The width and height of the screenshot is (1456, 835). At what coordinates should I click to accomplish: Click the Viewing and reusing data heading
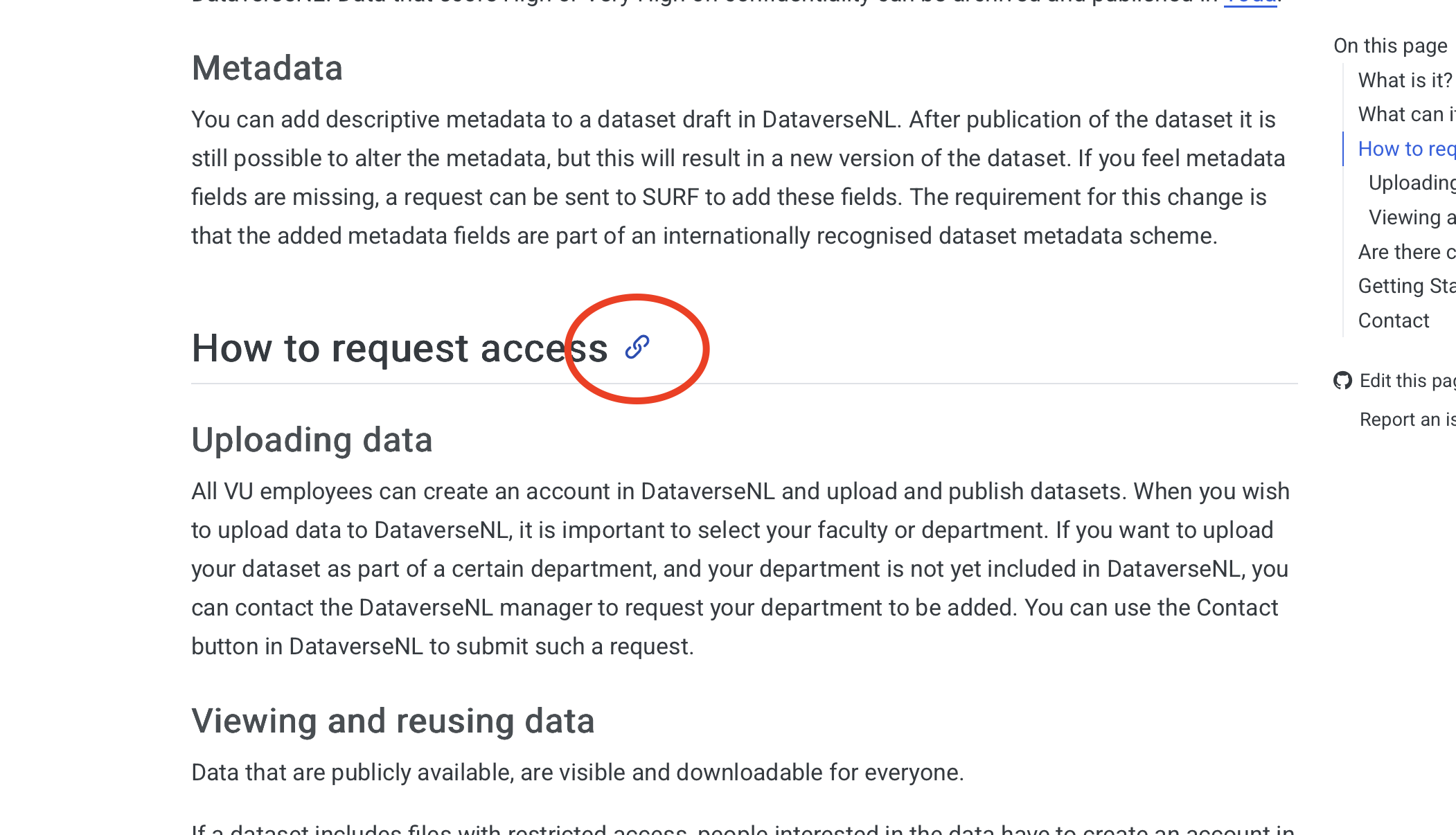(x=393, y=721)
